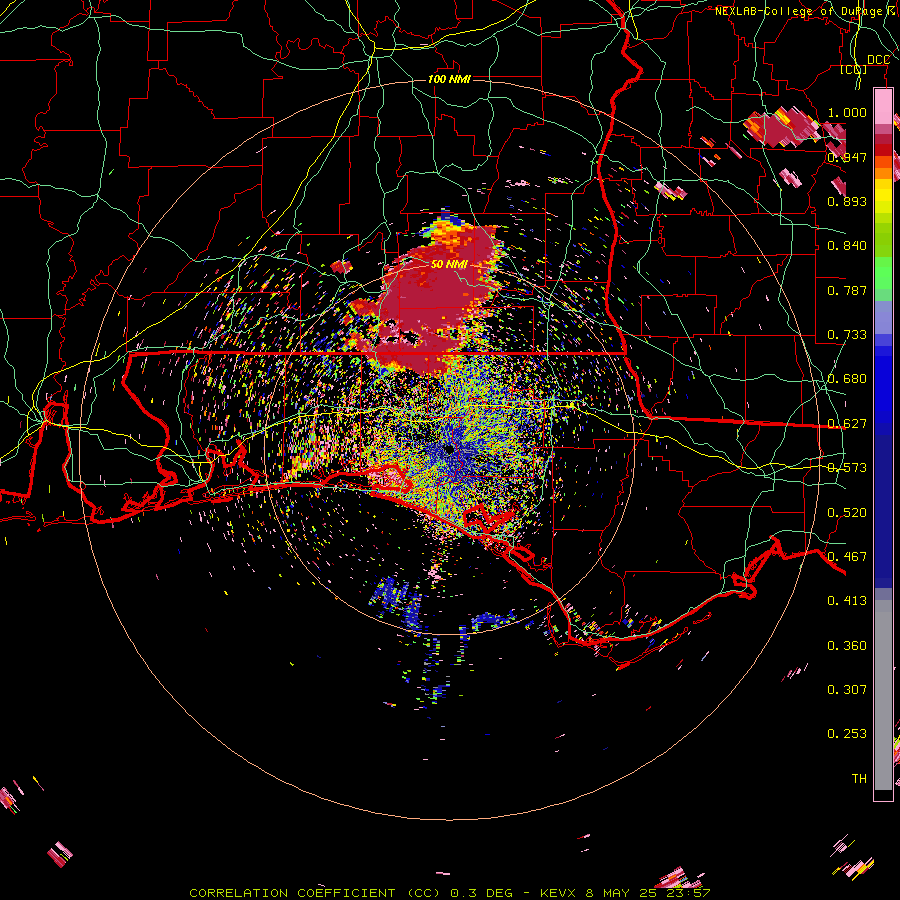
Task: Select the 0.947 scale value
Action: [847, 157]
